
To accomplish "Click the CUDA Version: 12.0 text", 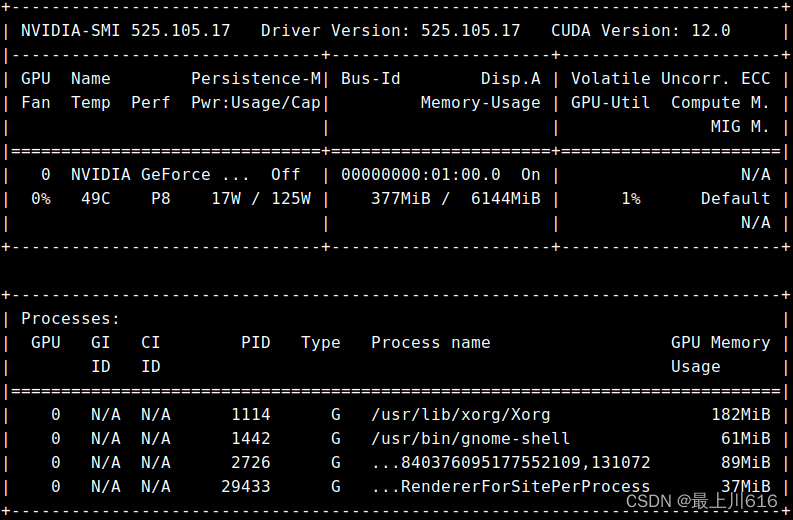I will coord(641,30).
